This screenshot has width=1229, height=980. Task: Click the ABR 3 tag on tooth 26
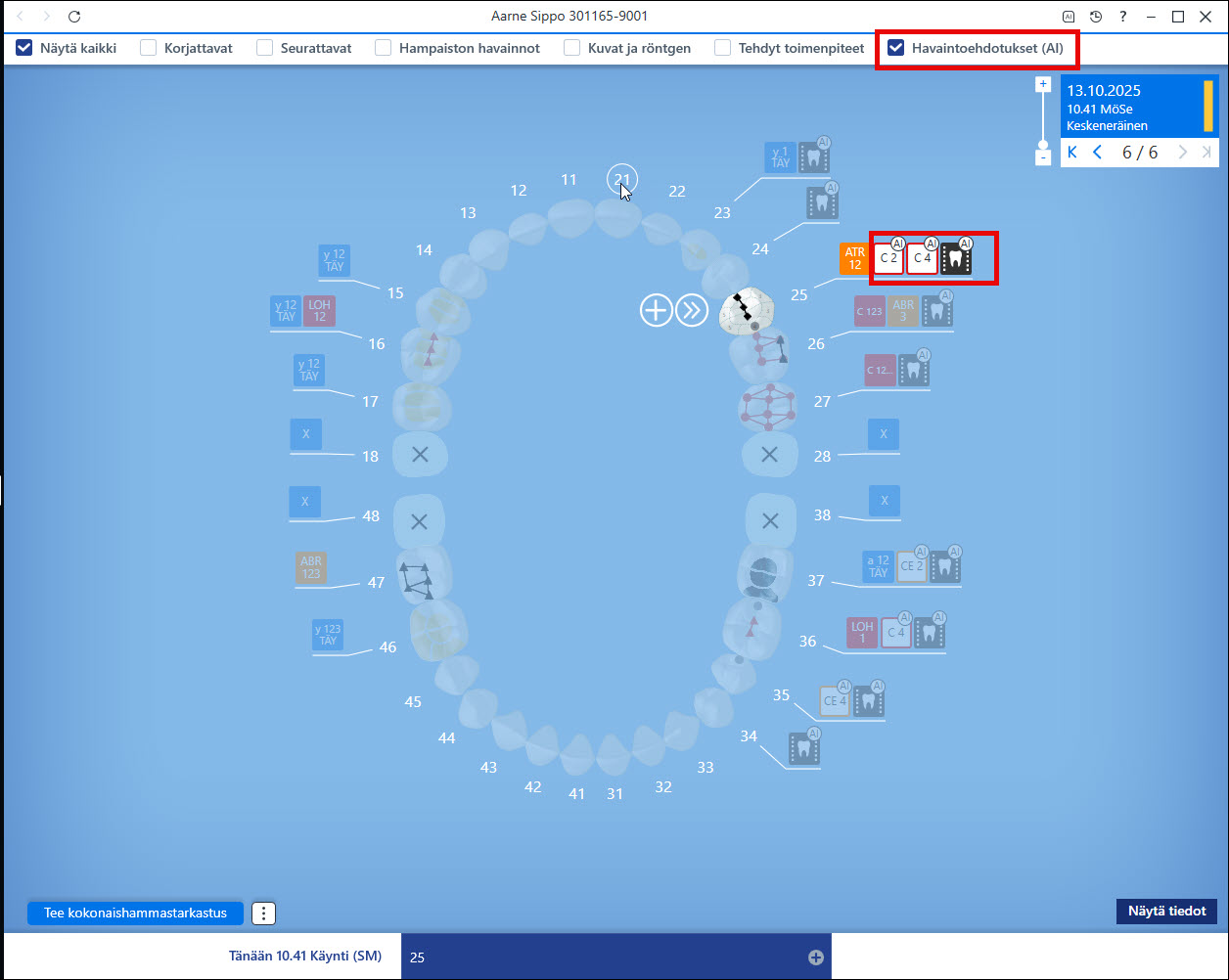903,311
